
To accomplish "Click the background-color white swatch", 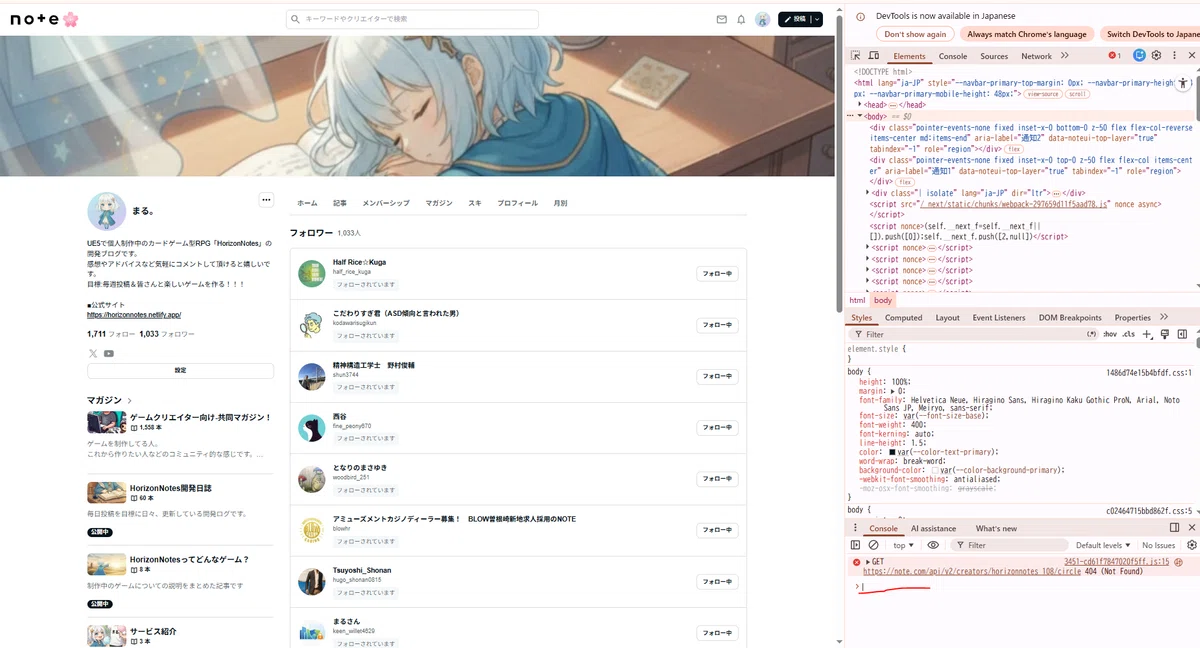I will 935,469.
